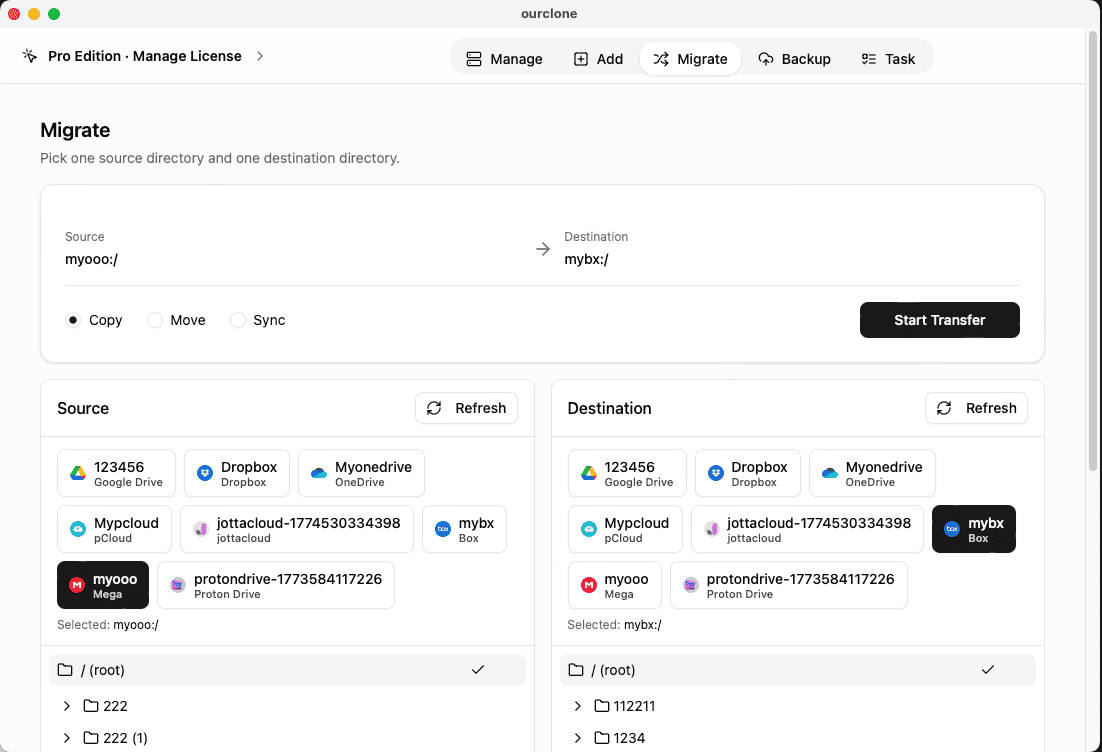Refresh the Destination remote list
1102x752 pixels.
pyautogui.click(x=976, y=408)
